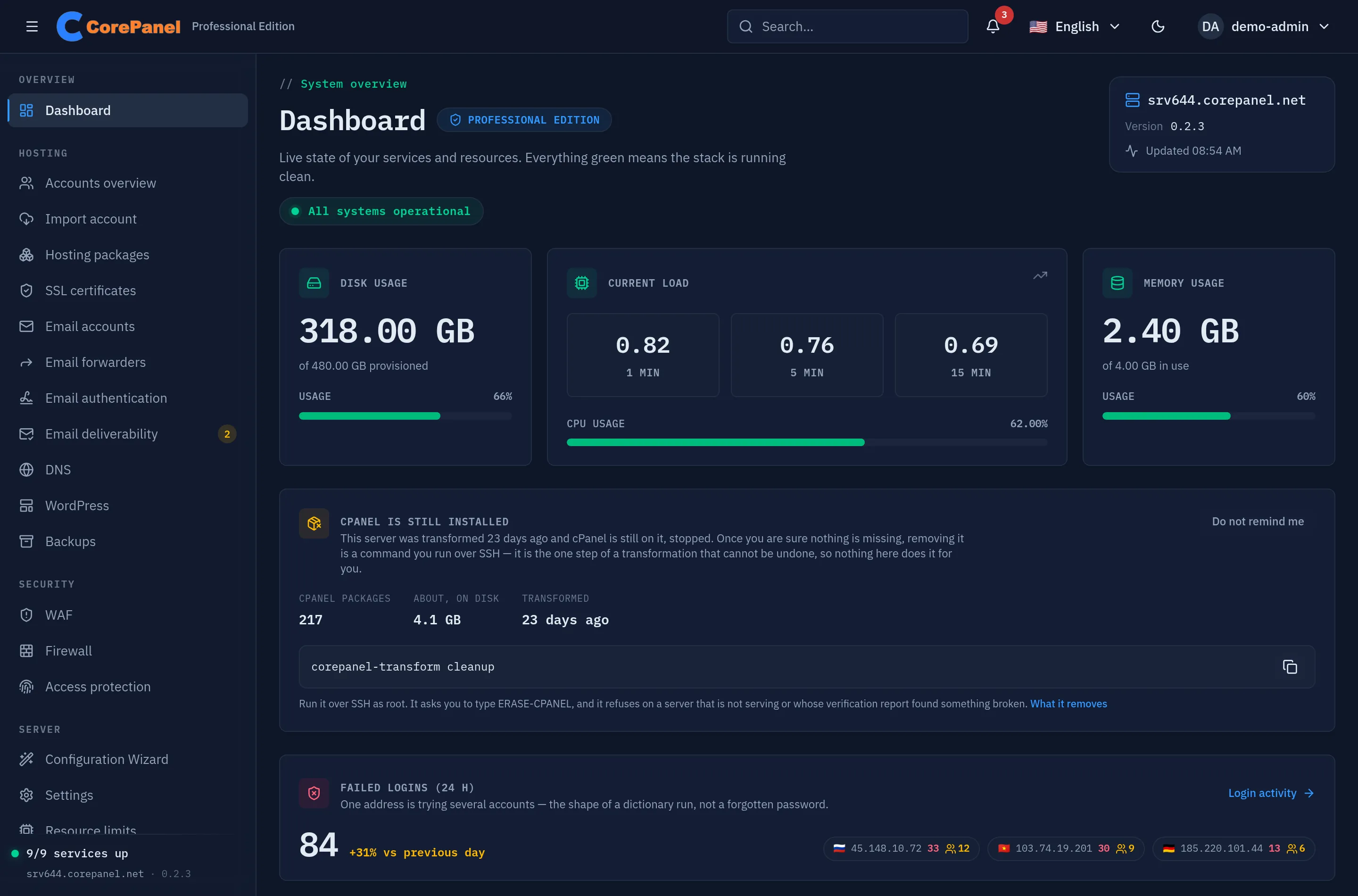Screen dimensions: 1358x896
Task: Click the CorePanel logo
Action: click(x=118, y=26)
